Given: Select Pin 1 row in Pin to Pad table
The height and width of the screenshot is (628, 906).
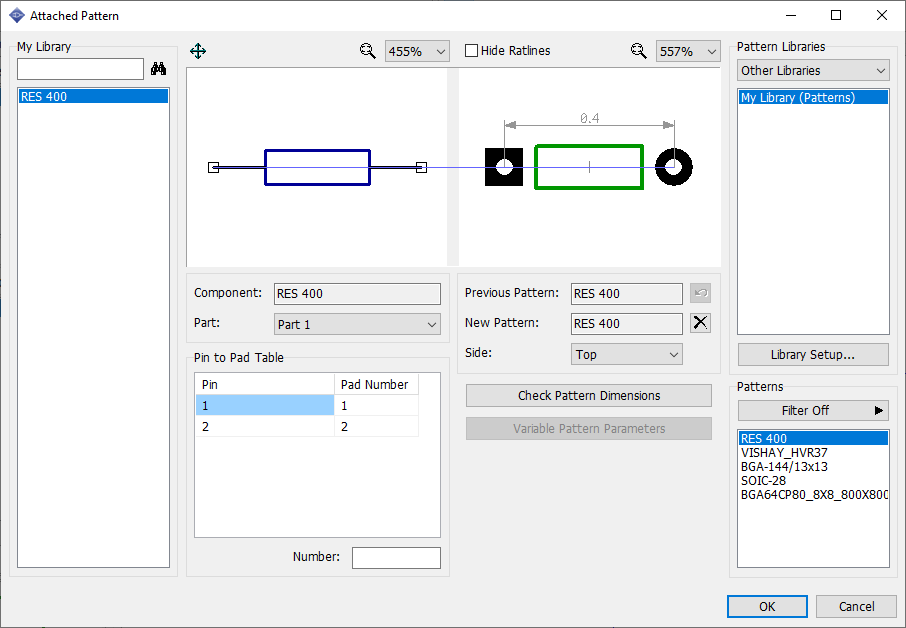Looking at the screenshot, I should click(265, 406).
